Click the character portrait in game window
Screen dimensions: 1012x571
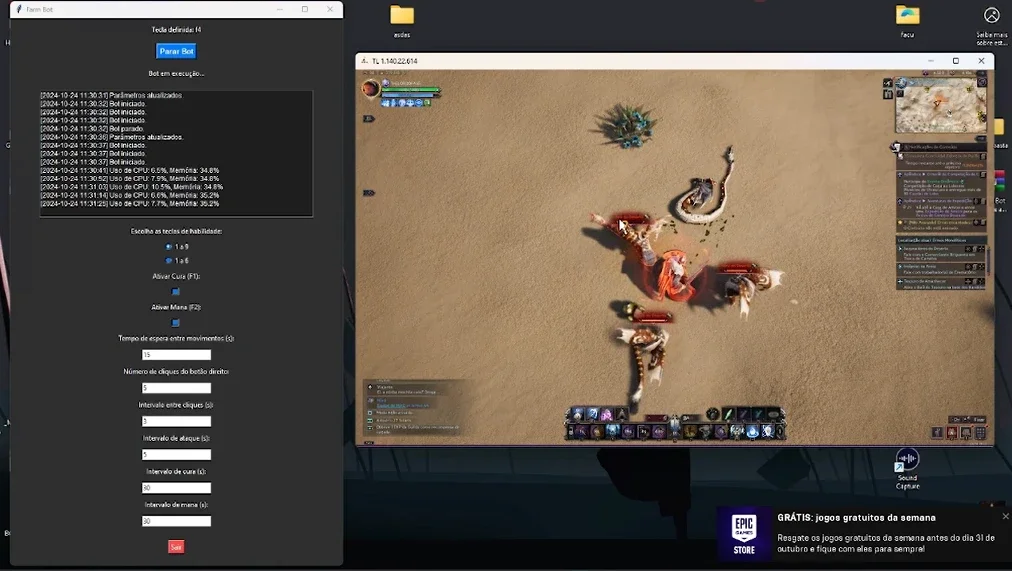[370, 88]
